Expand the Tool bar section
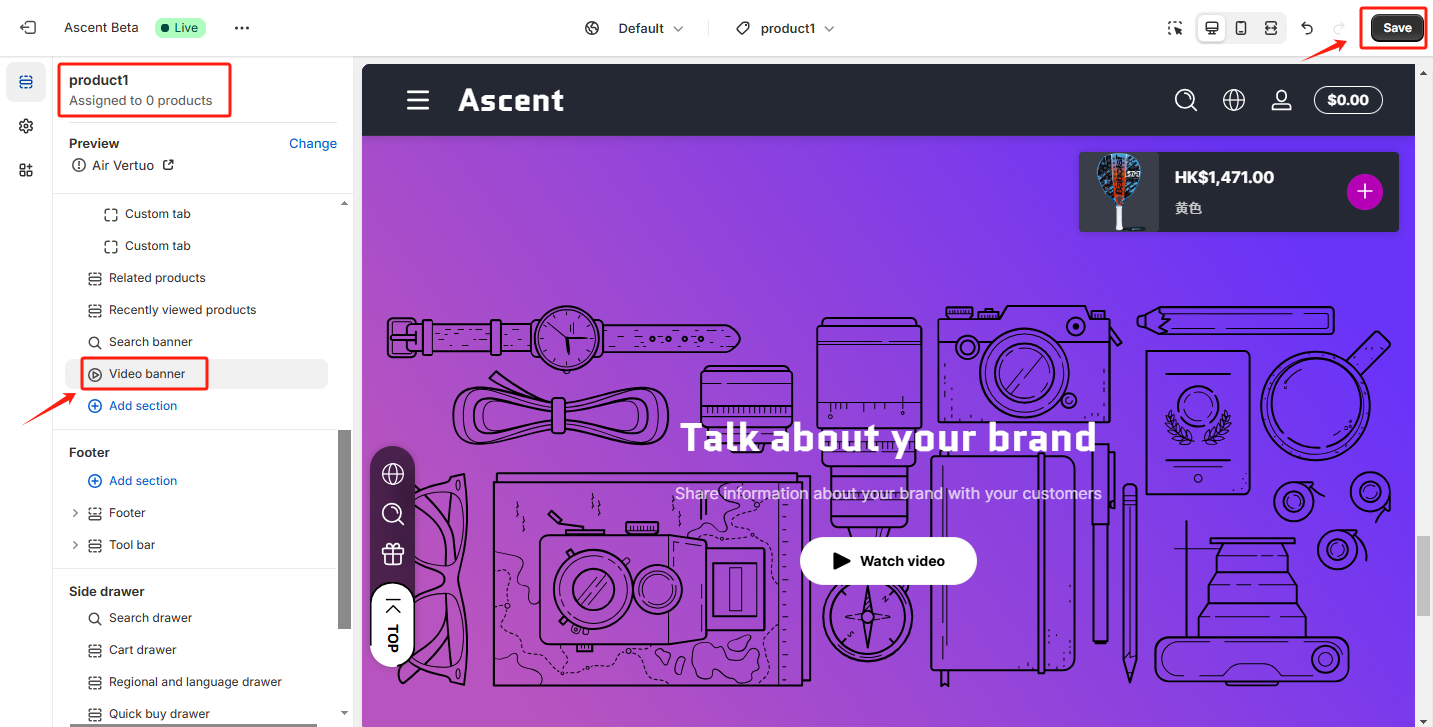Viewport: 1433px width, 727px height. (x=75, y=545)
